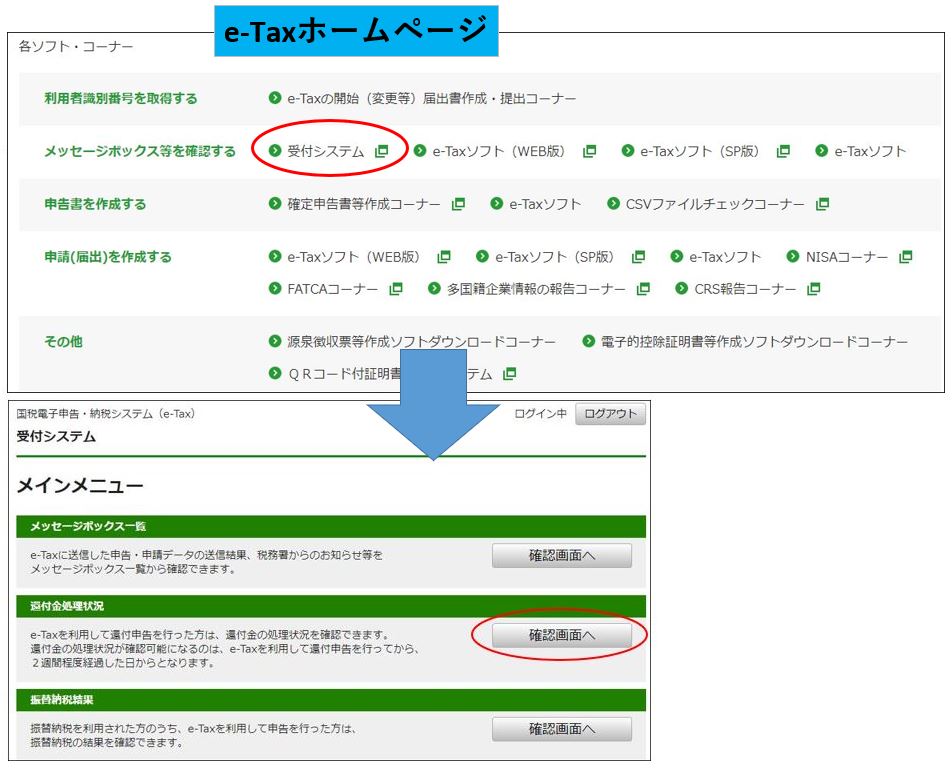Select メッセージボックス等を確認する heading text
The width and height of the screenshot is (952, 768).
tap(140, 151)
